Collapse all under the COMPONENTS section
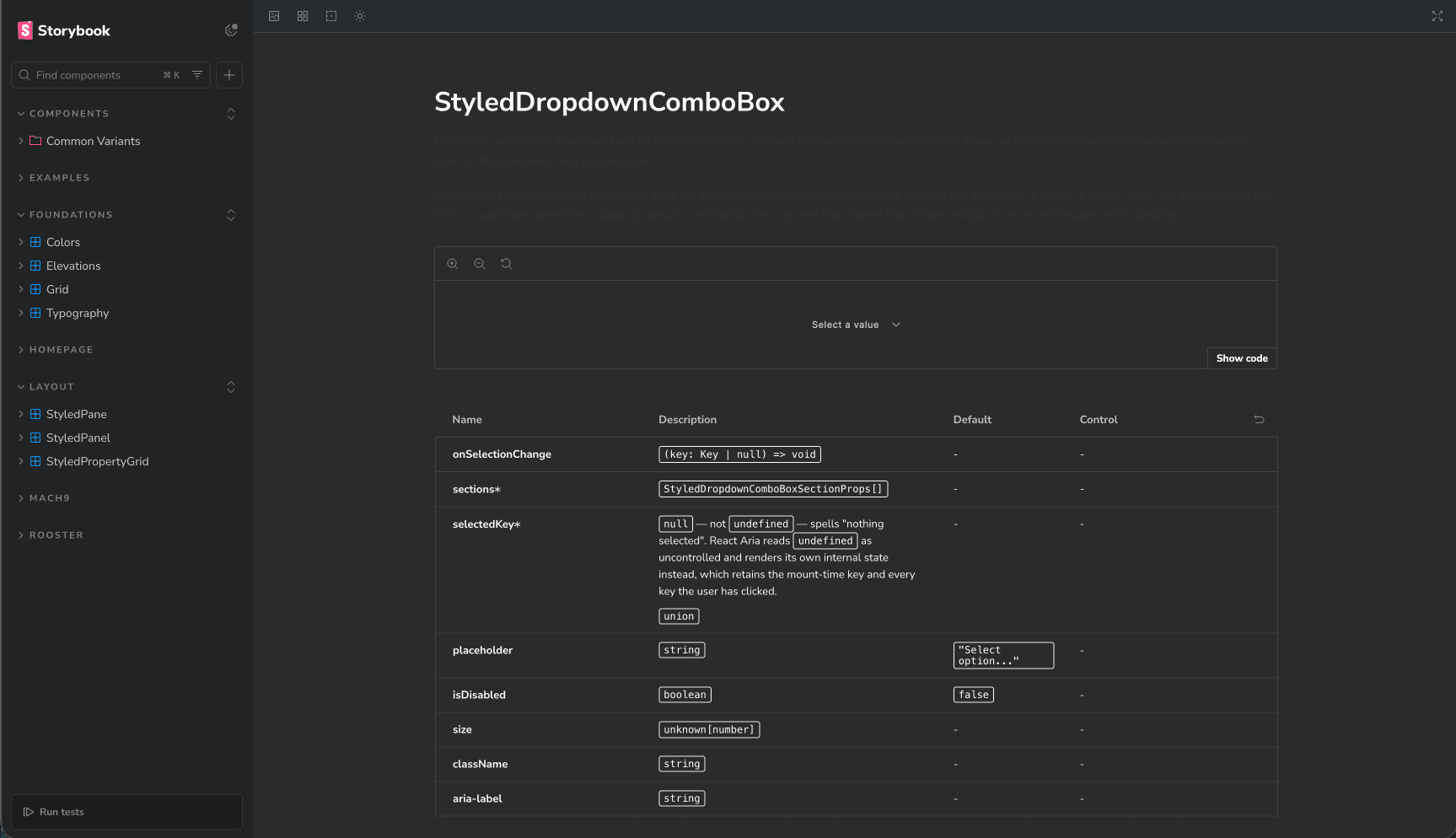 pos(231,114)
